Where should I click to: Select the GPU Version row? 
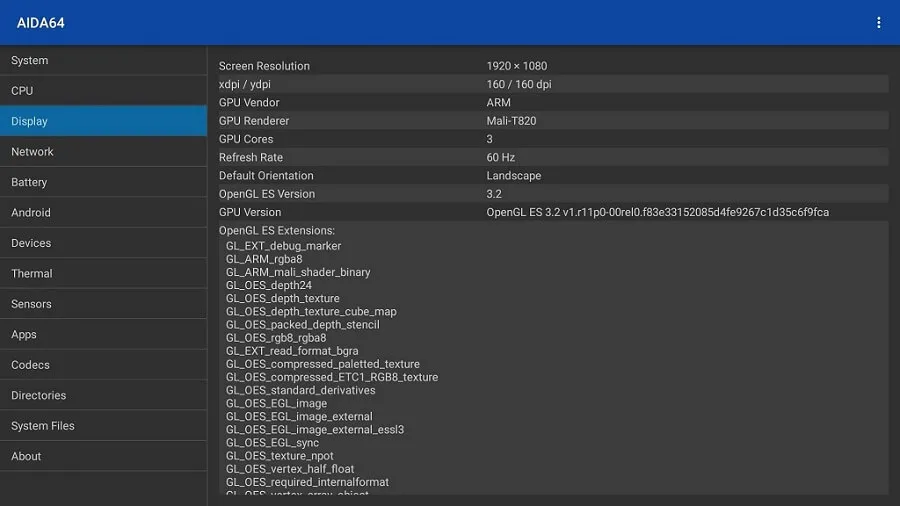click(x=552, y=212)
